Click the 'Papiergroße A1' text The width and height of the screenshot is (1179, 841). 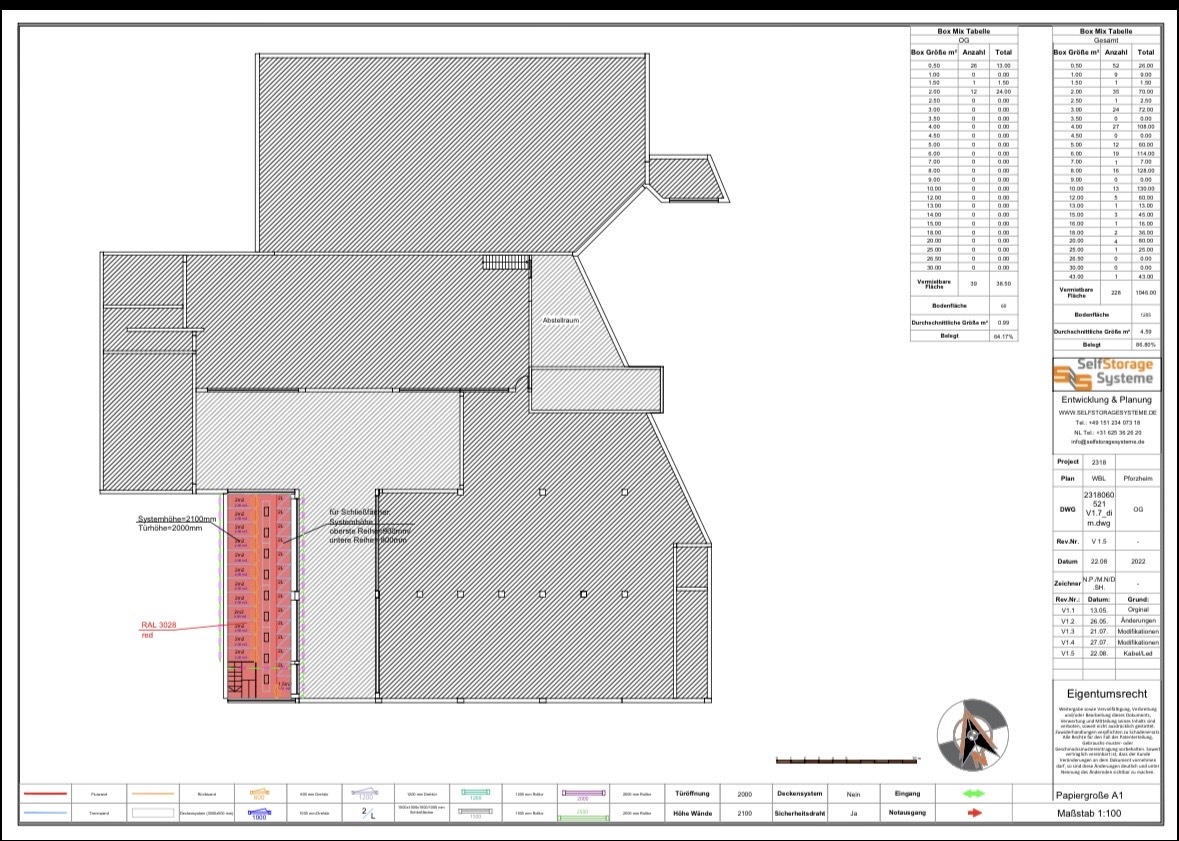tap(1089, 795)
